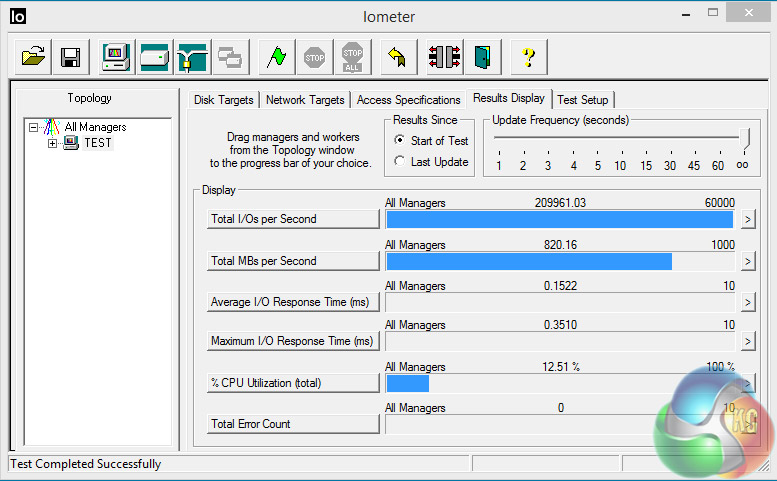Select the TEST manager in Topology

coord(98,143)
